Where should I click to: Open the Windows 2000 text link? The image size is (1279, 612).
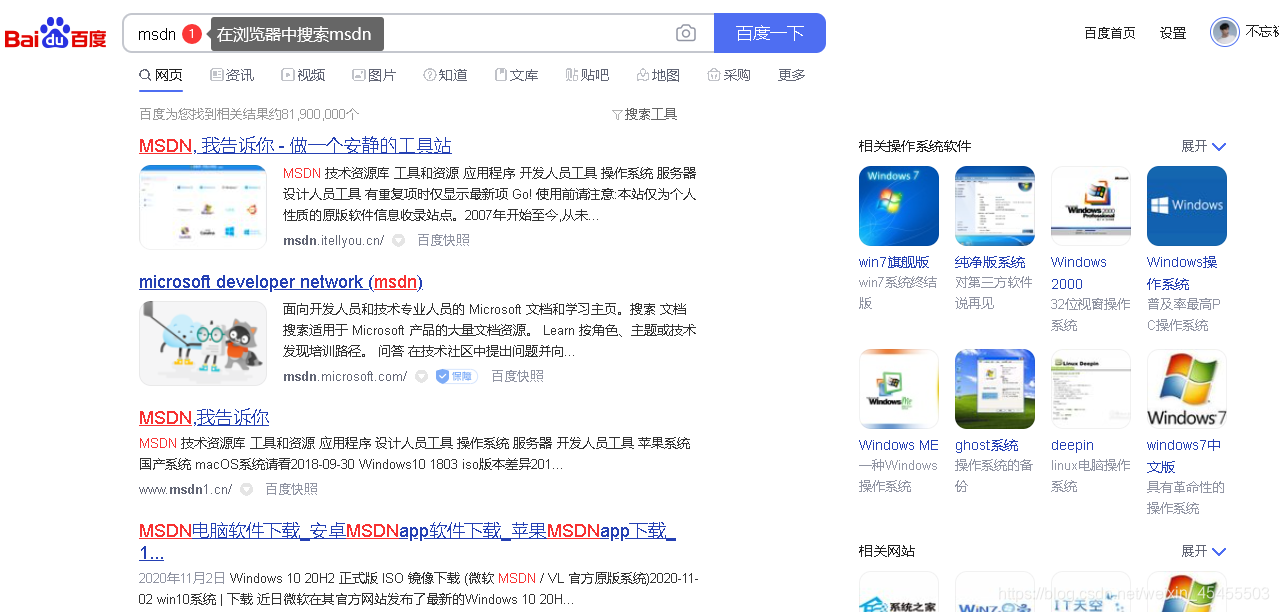click(1079, 273)
